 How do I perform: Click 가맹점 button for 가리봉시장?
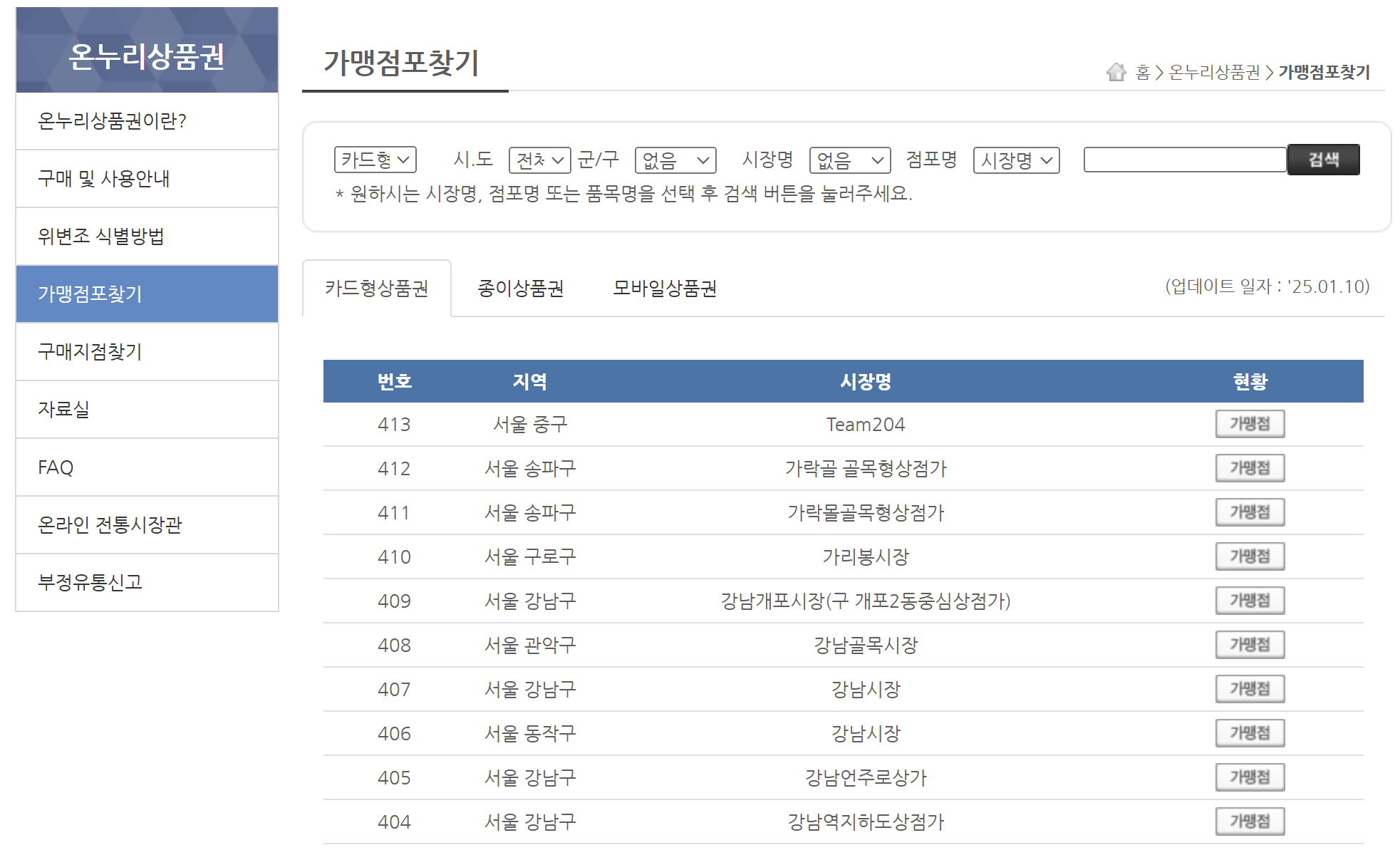1249,556
